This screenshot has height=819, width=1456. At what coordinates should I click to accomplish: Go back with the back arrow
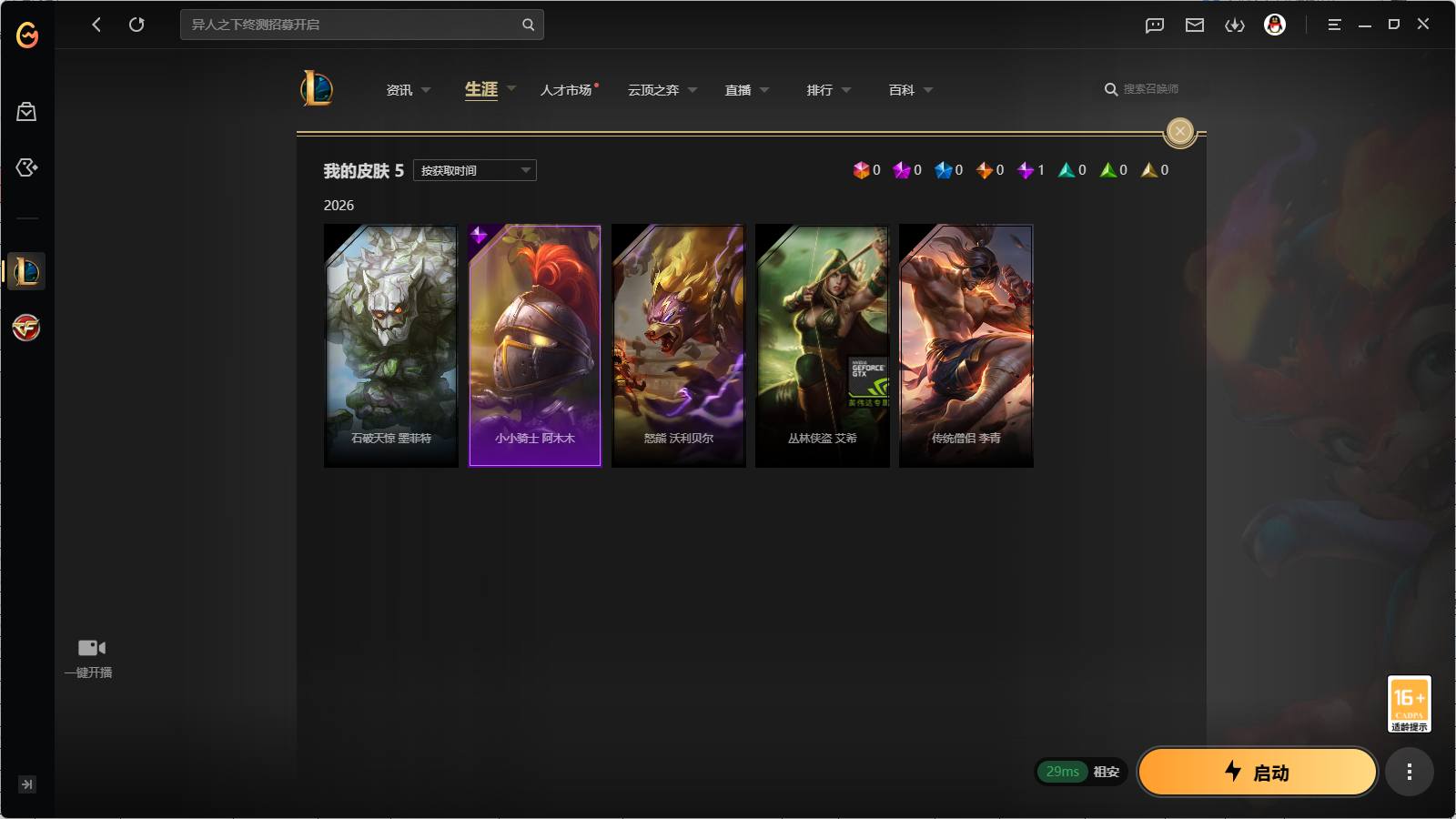click(x=96, y=25)
